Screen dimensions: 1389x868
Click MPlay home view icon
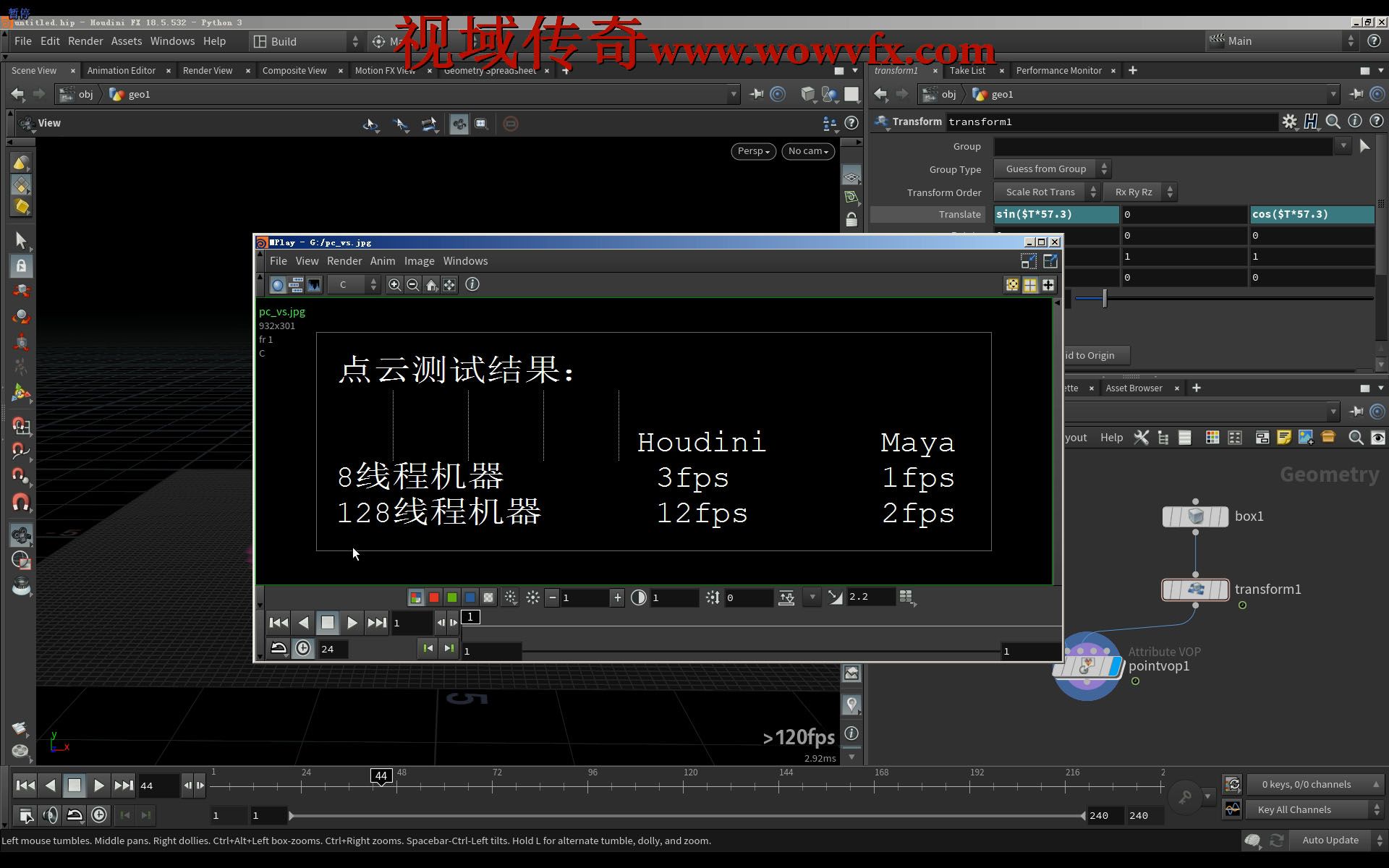click(x=431, y=285)
